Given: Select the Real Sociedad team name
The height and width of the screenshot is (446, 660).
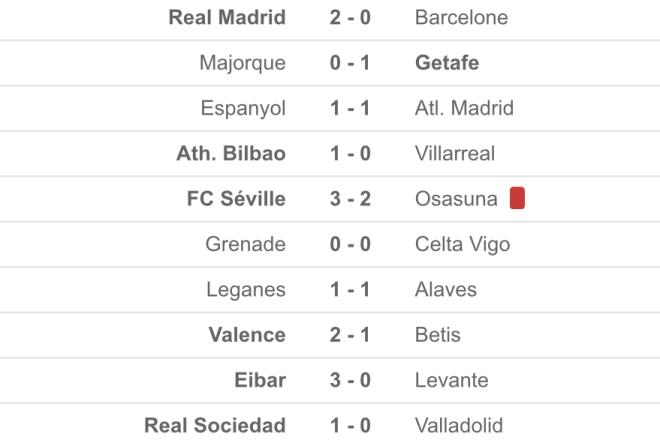Looking at the screenshot, I should [x=215, y=425].
